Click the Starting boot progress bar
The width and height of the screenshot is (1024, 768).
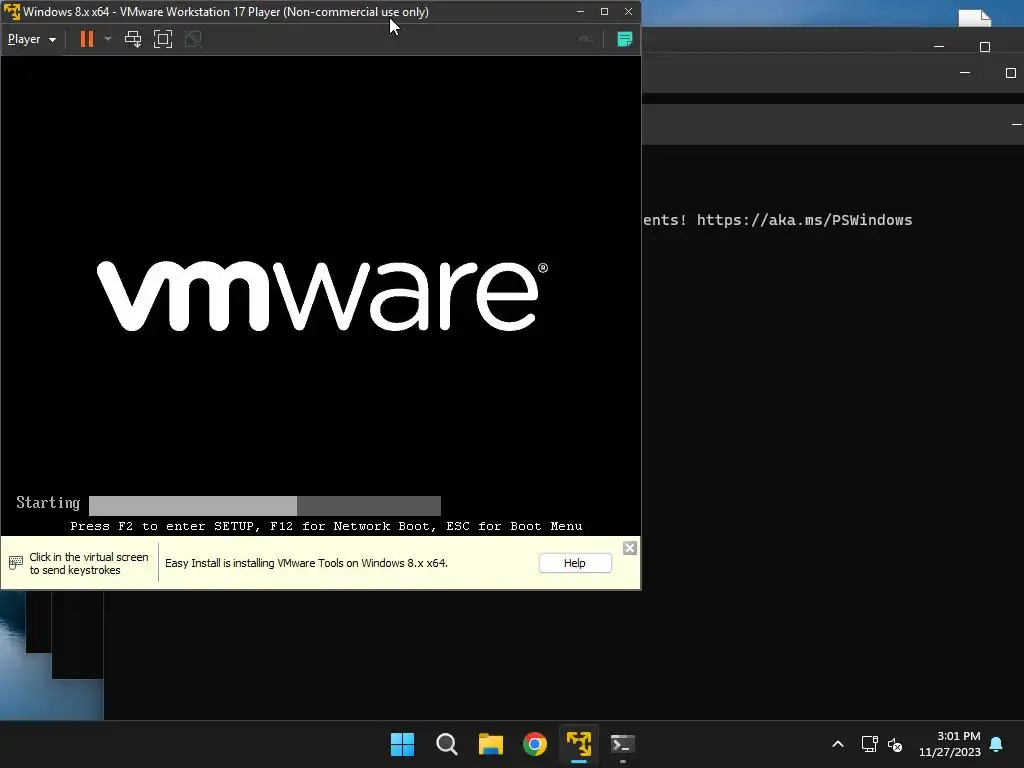[264, 505]
